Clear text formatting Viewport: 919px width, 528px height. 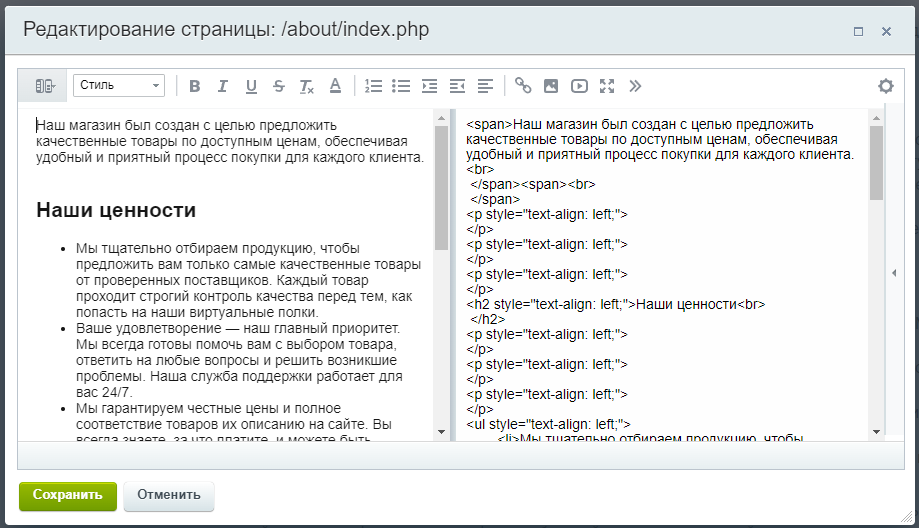(307, 86)
